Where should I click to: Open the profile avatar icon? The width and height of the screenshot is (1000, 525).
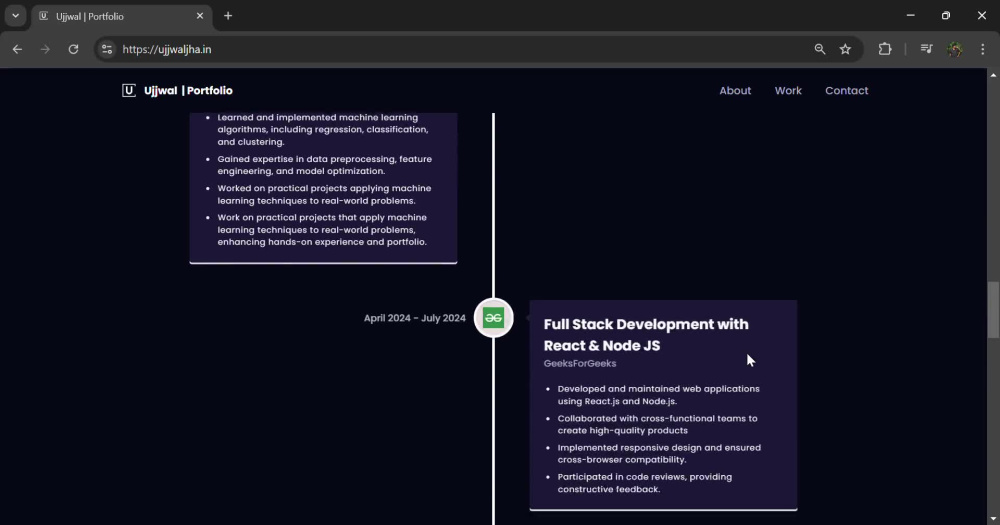click(955, 49)
